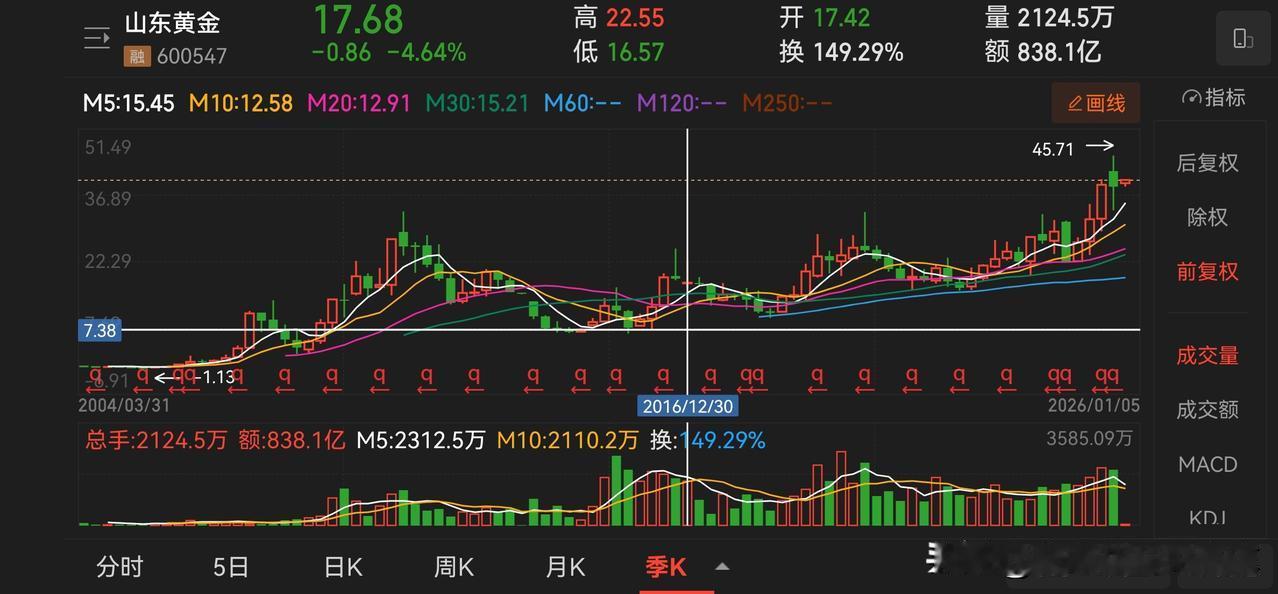The width and height of the screenshot is (1278, 594).
Task: Tap the volume value 2124.5万 in header
Action: [1065, 18]
